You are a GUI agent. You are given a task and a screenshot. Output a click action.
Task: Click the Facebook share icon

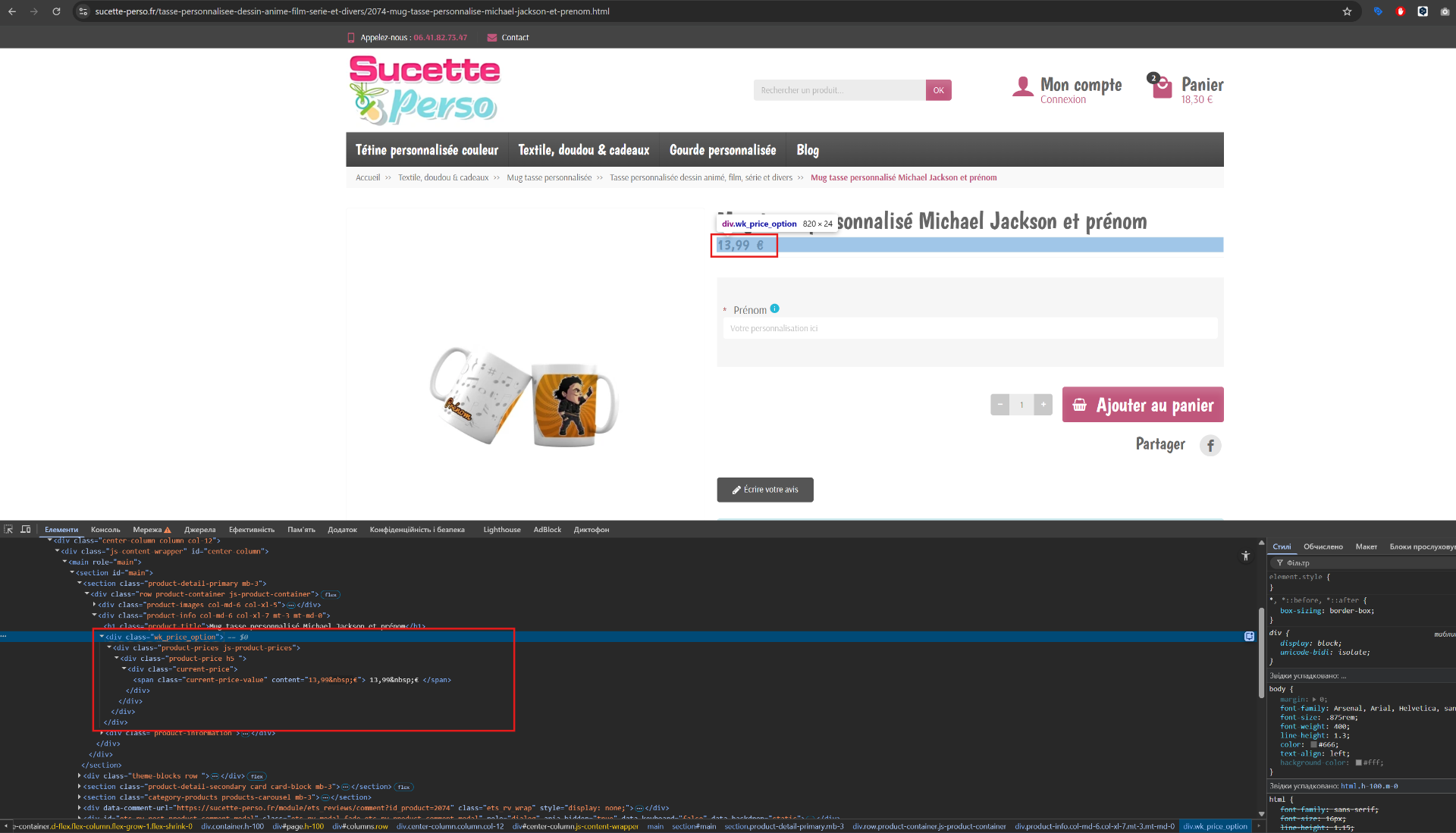pos(1210,446)
